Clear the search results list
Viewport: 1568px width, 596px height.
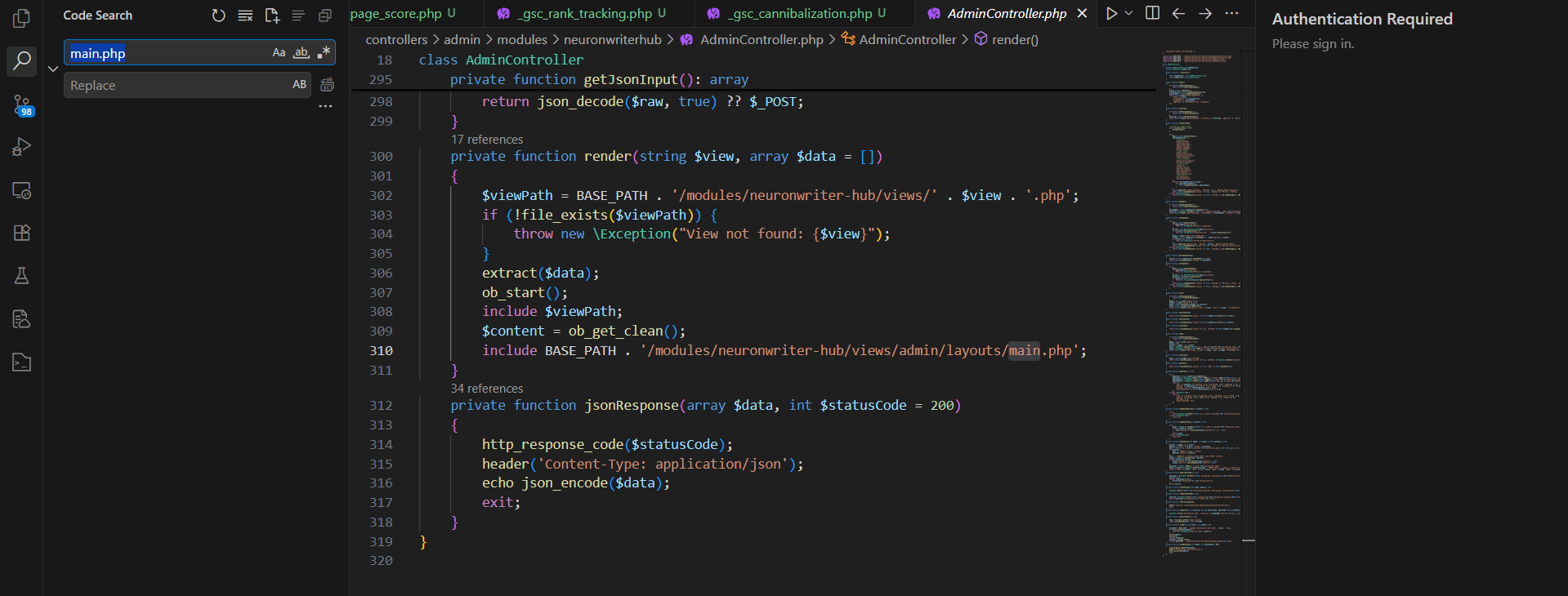coord(245,16)
